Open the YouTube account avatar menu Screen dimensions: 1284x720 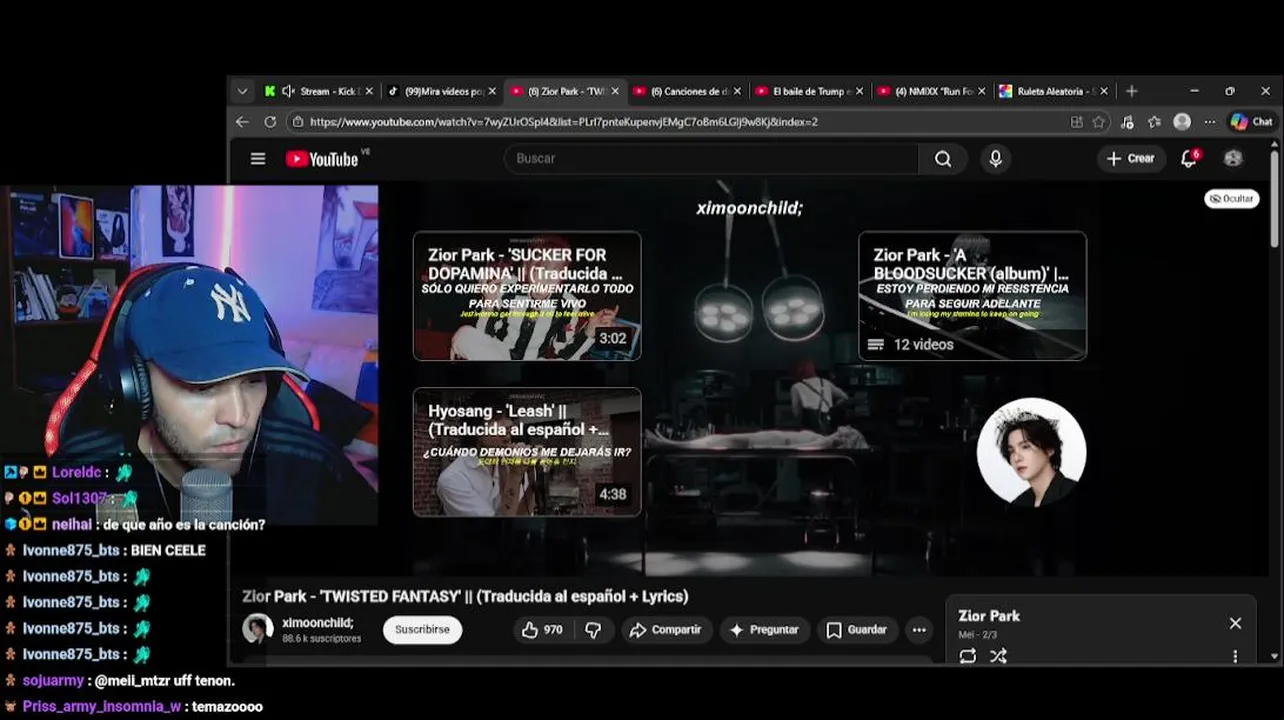coord(1233,159)
